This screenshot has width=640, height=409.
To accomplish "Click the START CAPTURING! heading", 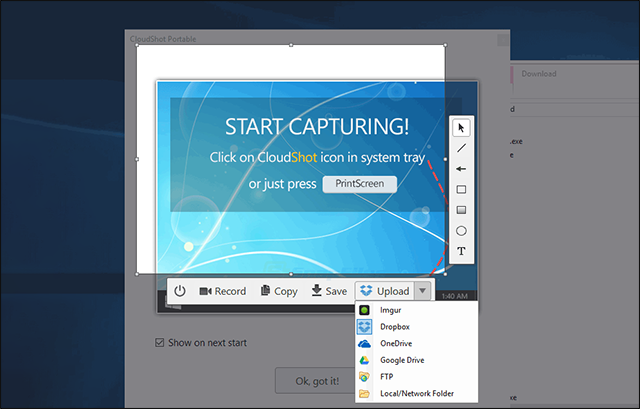I will (x=317, y=126).
